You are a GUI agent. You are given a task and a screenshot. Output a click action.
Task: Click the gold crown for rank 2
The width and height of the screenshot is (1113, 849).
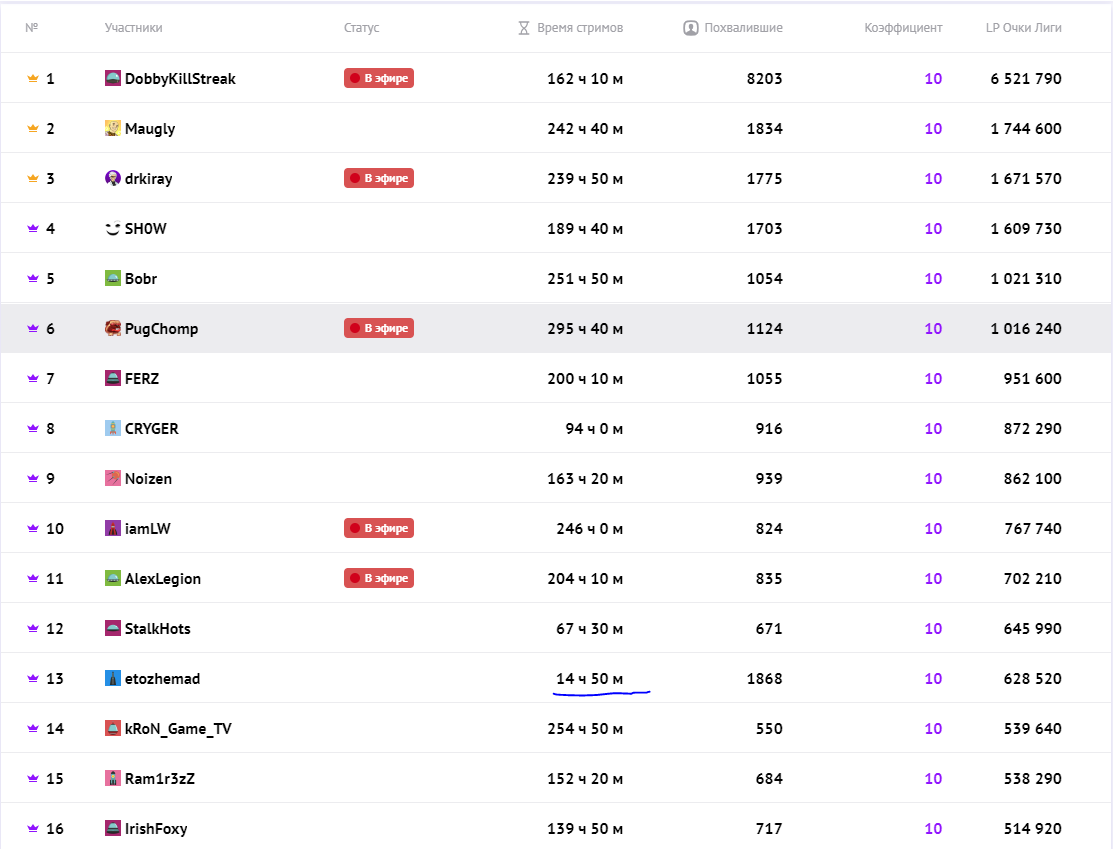[x=33, y=128]
